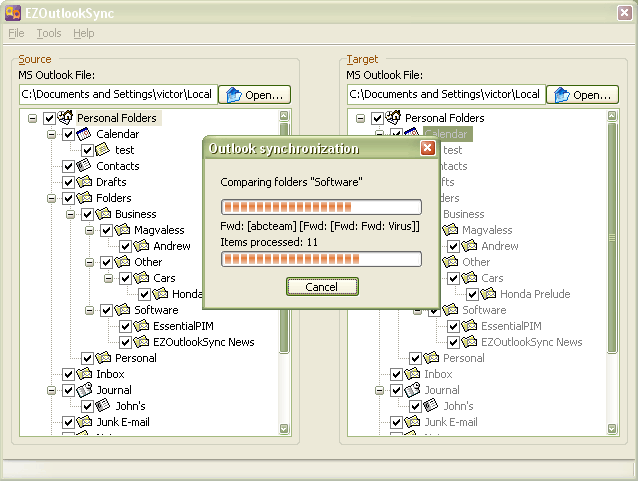Collapse the Source Calendar tree node

click(x=51, y=134)
